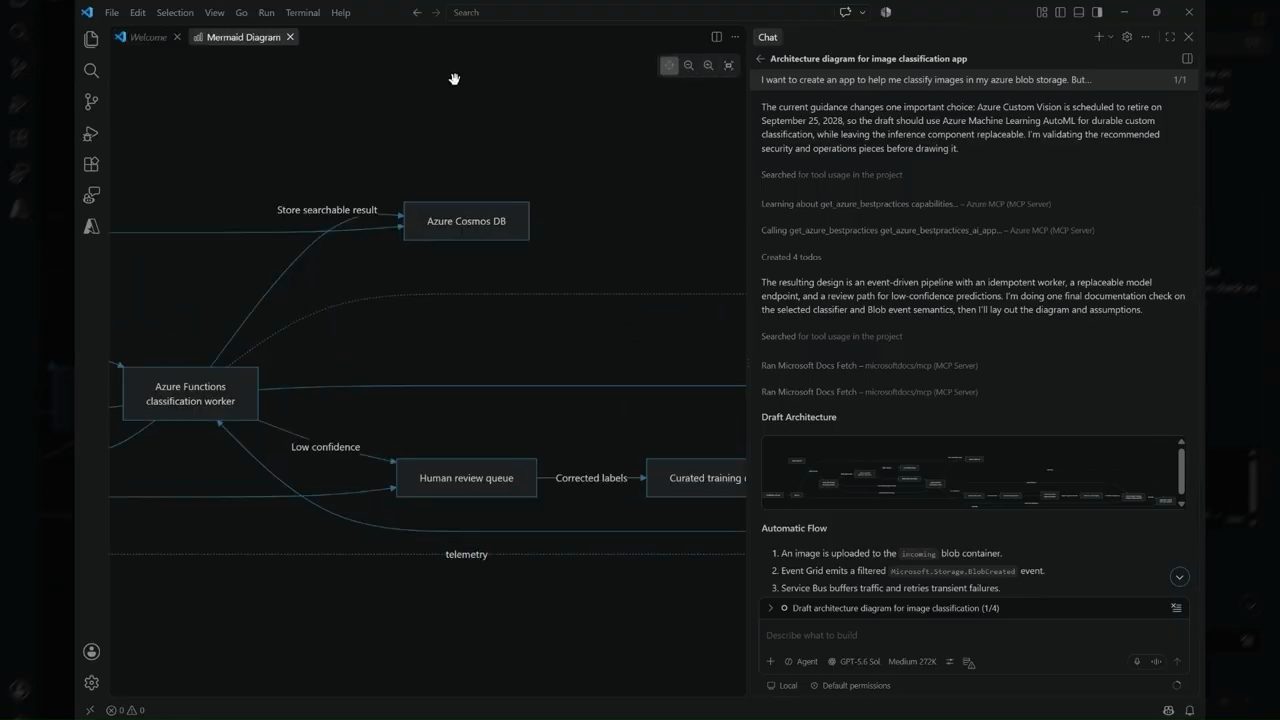The image size is (1280, 720).
Task: Open the GPT-5.6 Sol model picker
Action: click(854, 661)
